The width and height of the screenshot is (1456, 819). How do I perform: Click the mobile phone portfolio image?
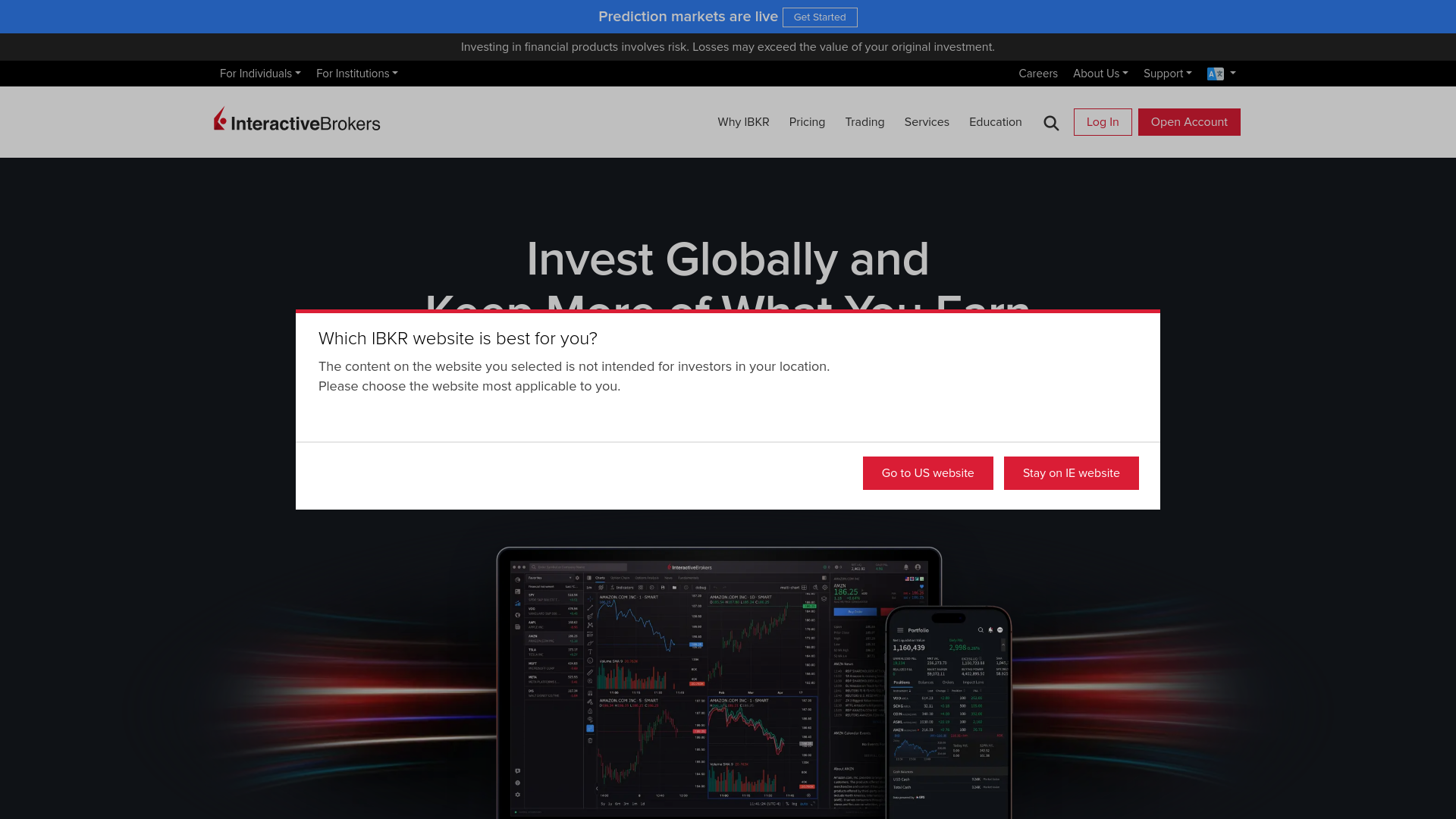coord(949,713)
